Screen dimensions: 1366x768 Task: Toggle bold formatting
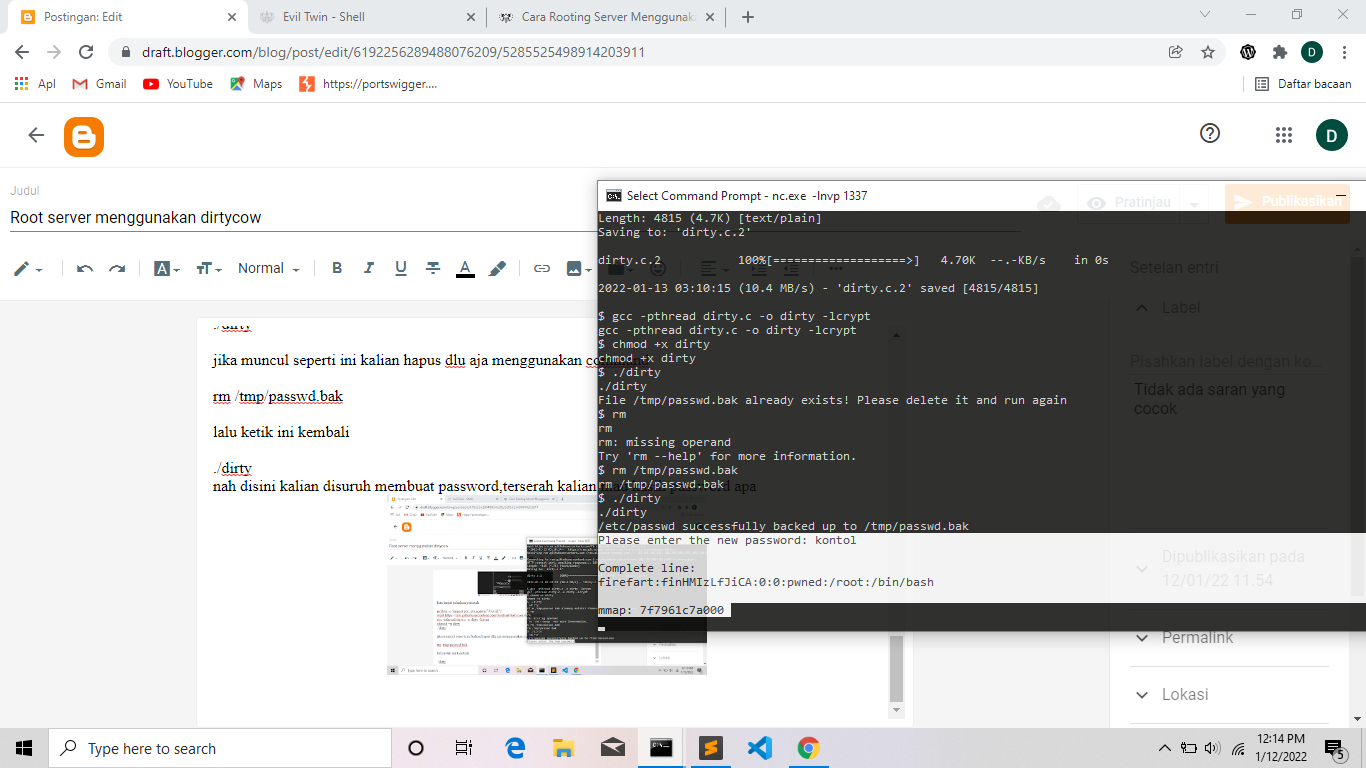tap(337, 268)
